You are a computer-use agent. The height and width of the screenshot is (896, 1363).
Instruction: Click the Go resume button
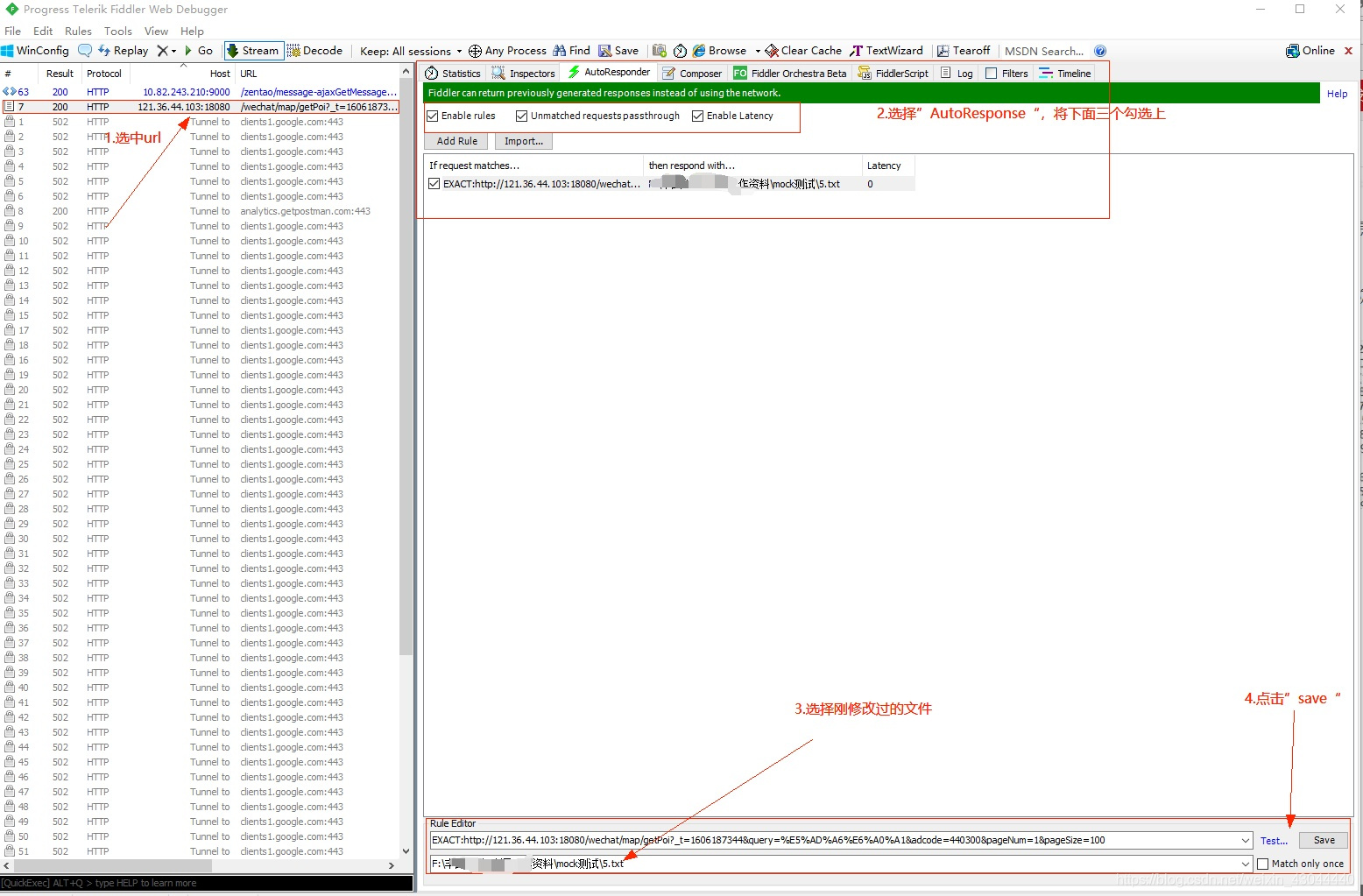tap(199, 51)
